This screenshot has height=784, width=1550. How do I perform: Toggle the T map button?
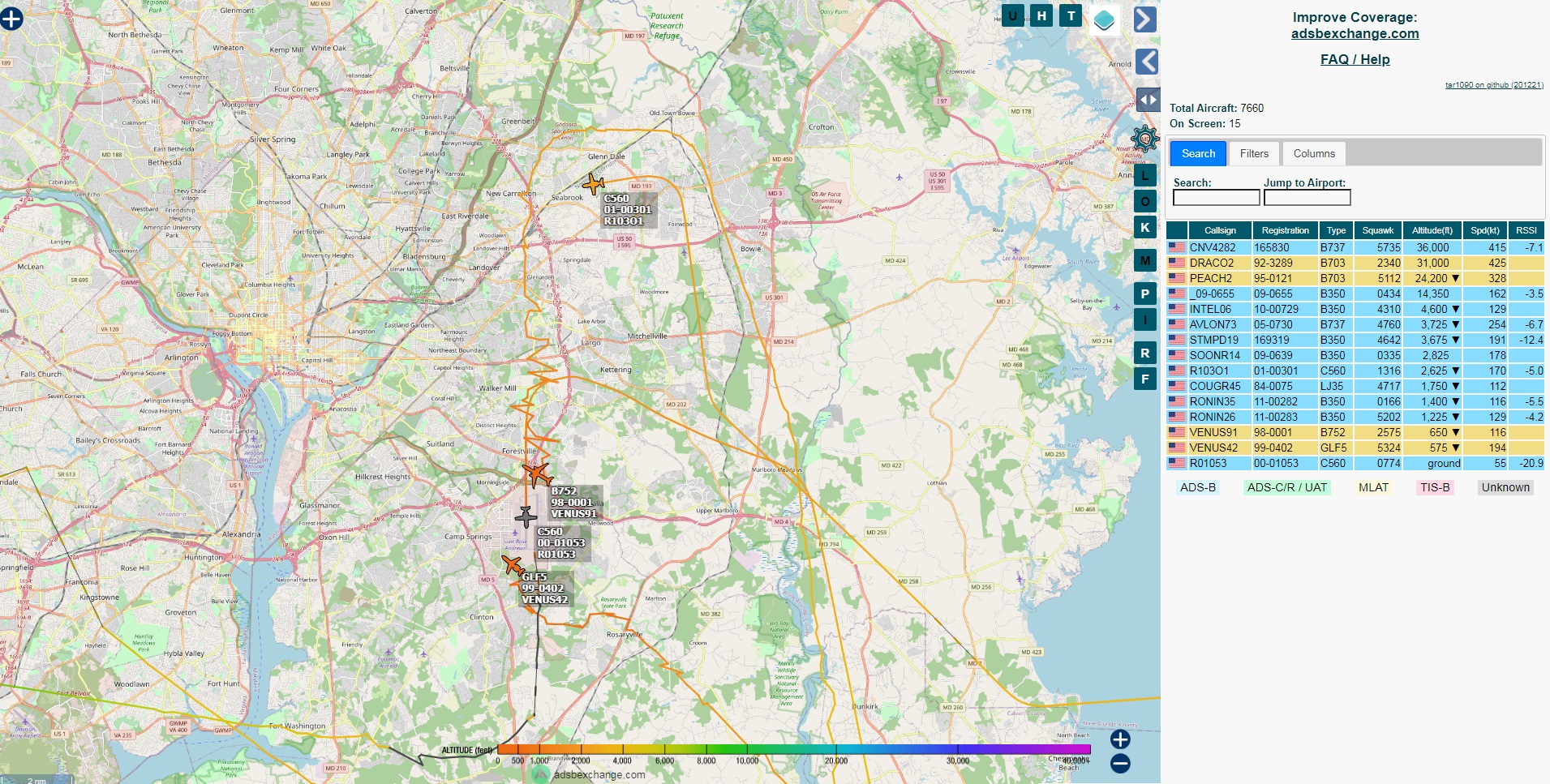1071,15
